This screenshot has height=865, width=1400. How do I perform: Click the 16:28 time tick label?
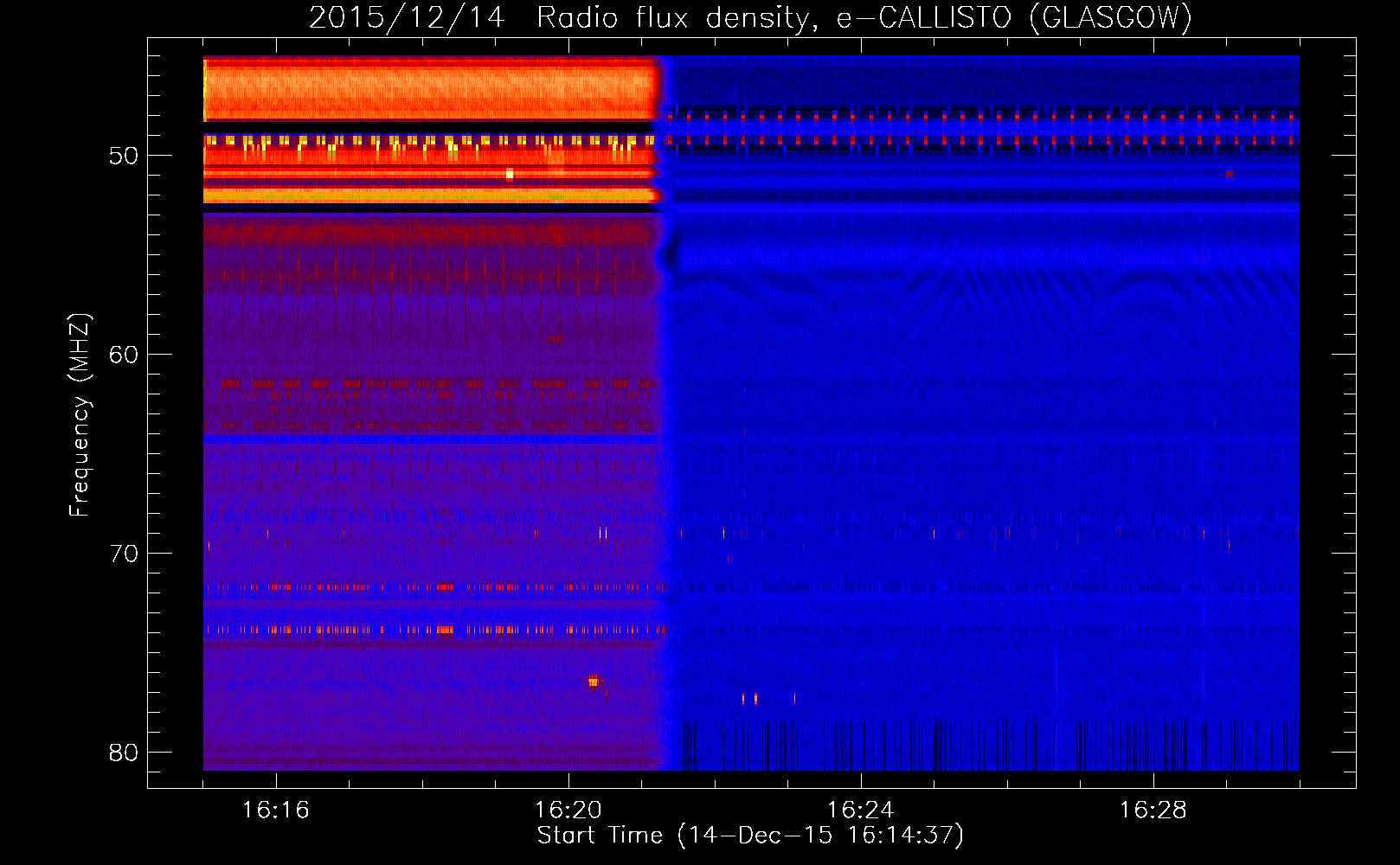[1153, 811]
